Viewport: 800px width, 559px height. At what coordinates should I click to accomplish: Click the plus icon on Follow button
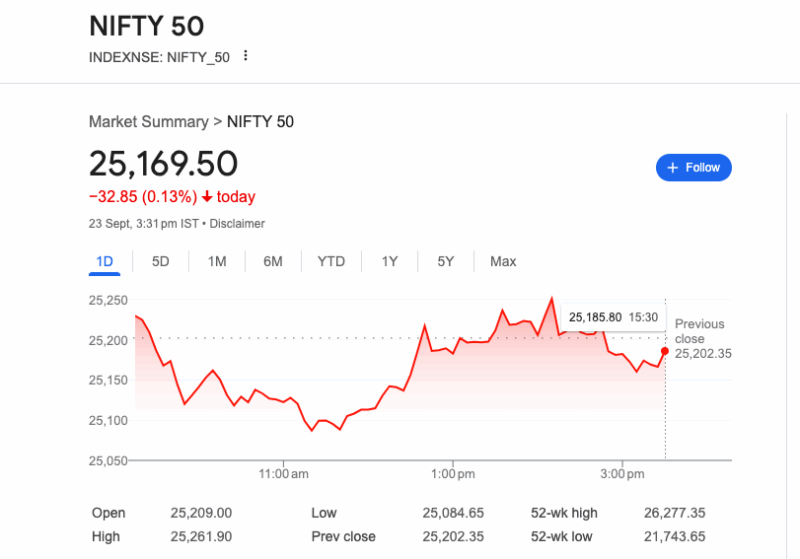tap(673, 168)
